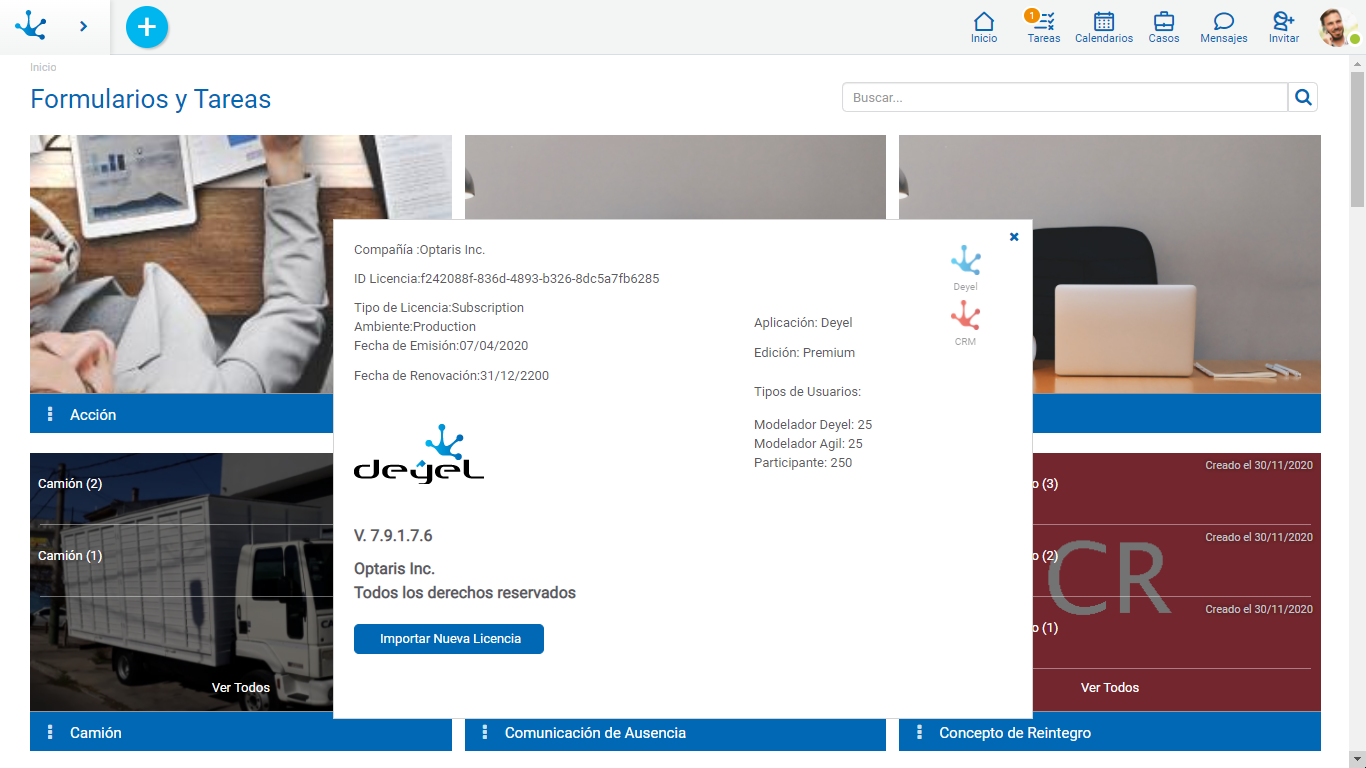Viewport: 1366px width, 768px height.
Task: Click the magnifier search button
Action: [1303, 97]
